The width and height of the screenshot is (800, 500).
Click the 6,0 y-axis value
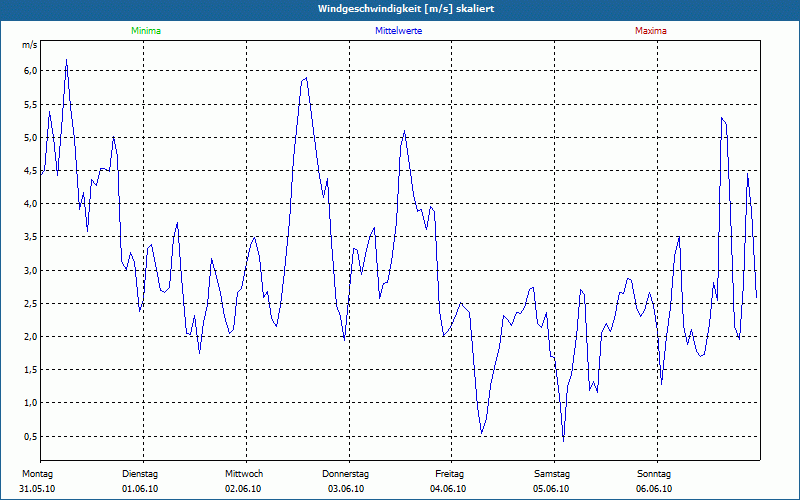point(31,71)
